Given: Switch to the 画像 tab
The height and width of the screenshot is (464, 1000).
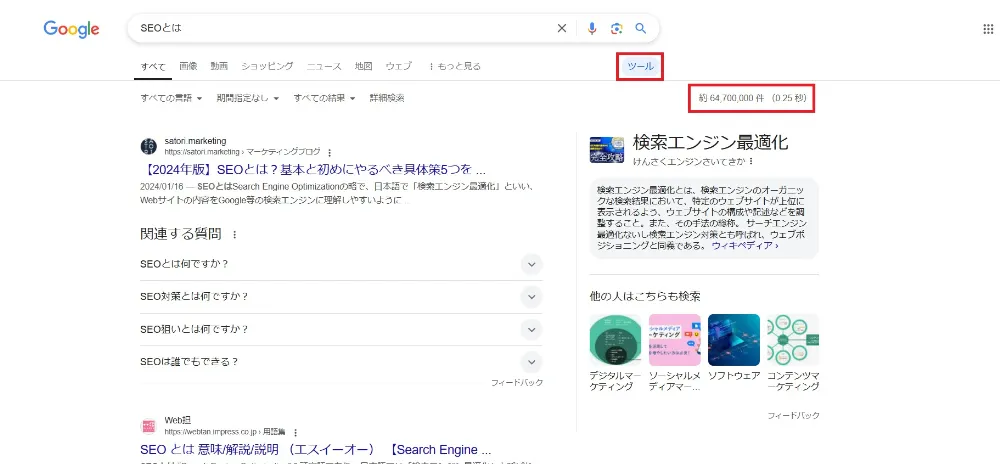Looking at the screenshot, I should 188,66.
